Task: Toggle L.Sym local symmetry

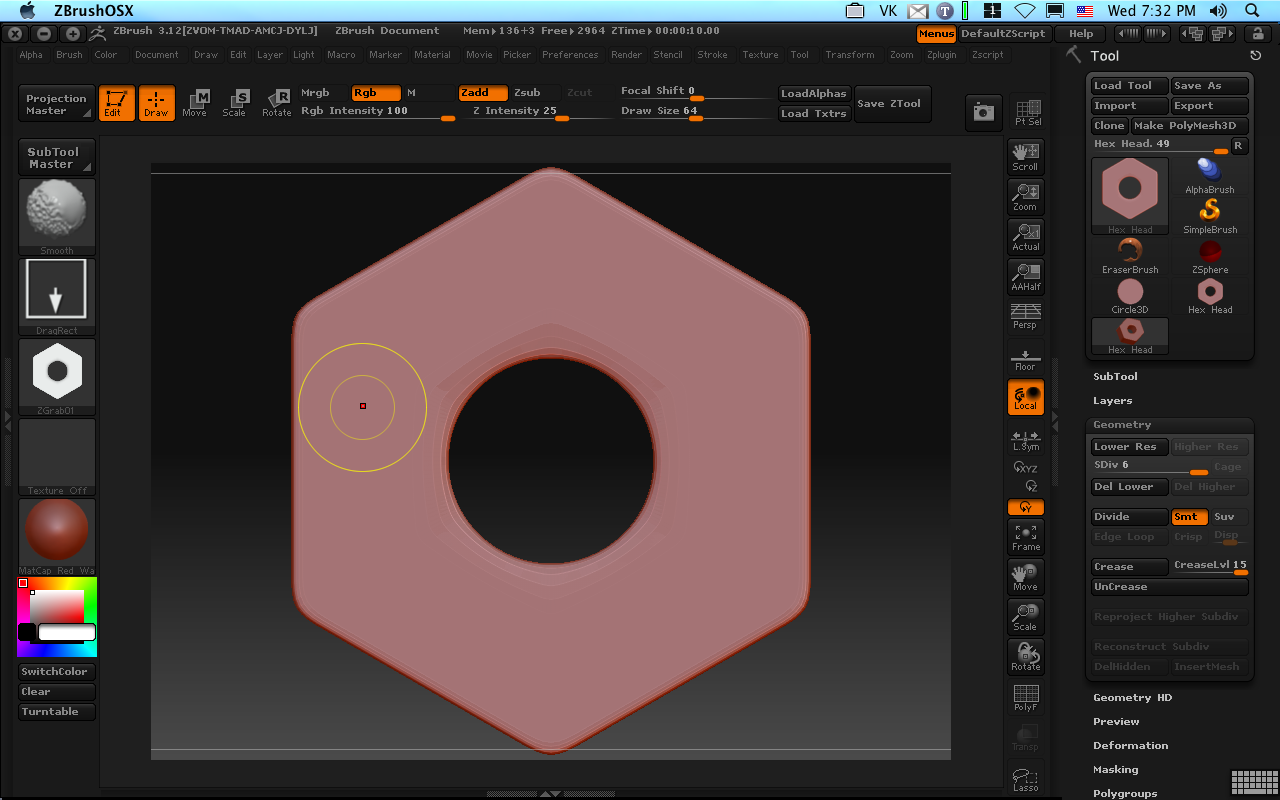Action: (1025, 439)
